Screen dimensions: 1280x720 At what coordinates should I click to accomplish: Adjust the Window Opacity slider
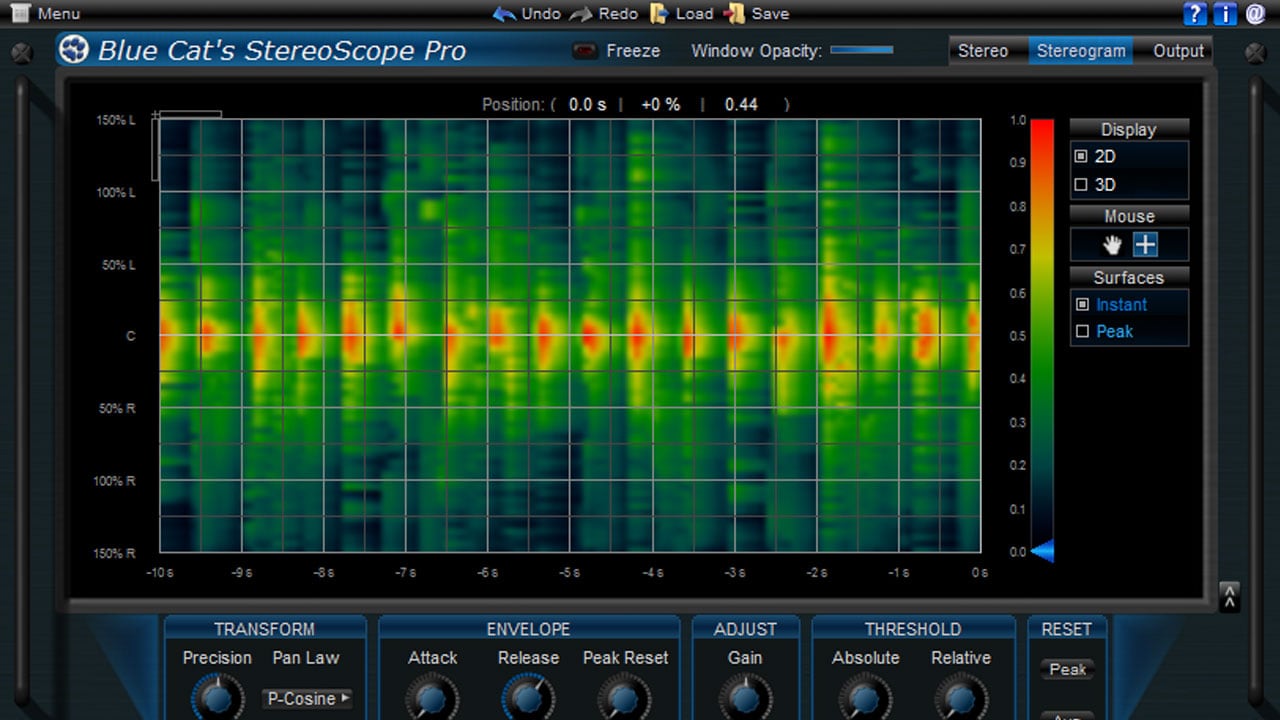pyautogui.click(x=862, y=49)
